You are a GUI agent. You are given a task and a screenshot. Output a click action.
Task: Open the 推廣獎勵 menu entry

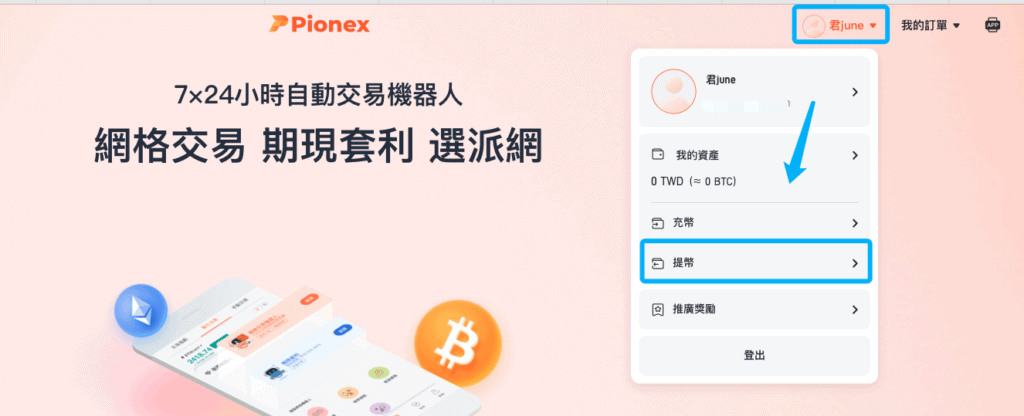point(754,310)
